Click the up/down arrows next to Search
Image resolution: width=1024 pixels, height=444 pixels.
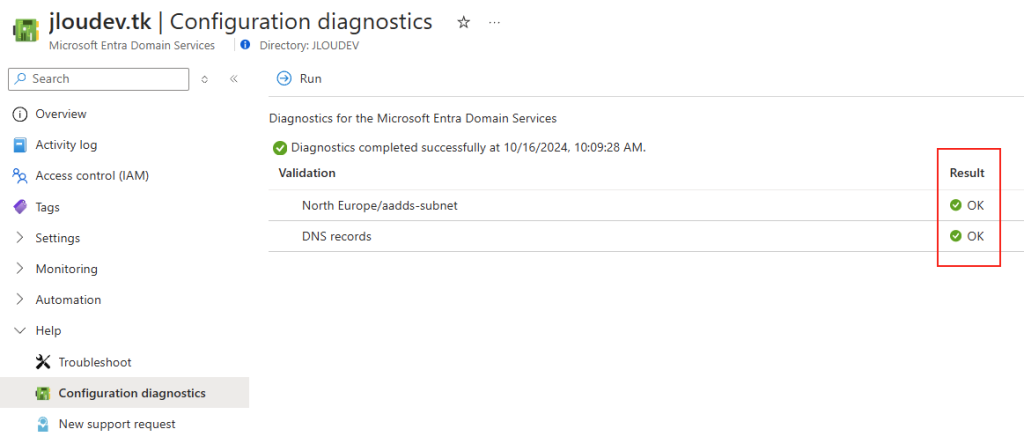coord(204,79)
